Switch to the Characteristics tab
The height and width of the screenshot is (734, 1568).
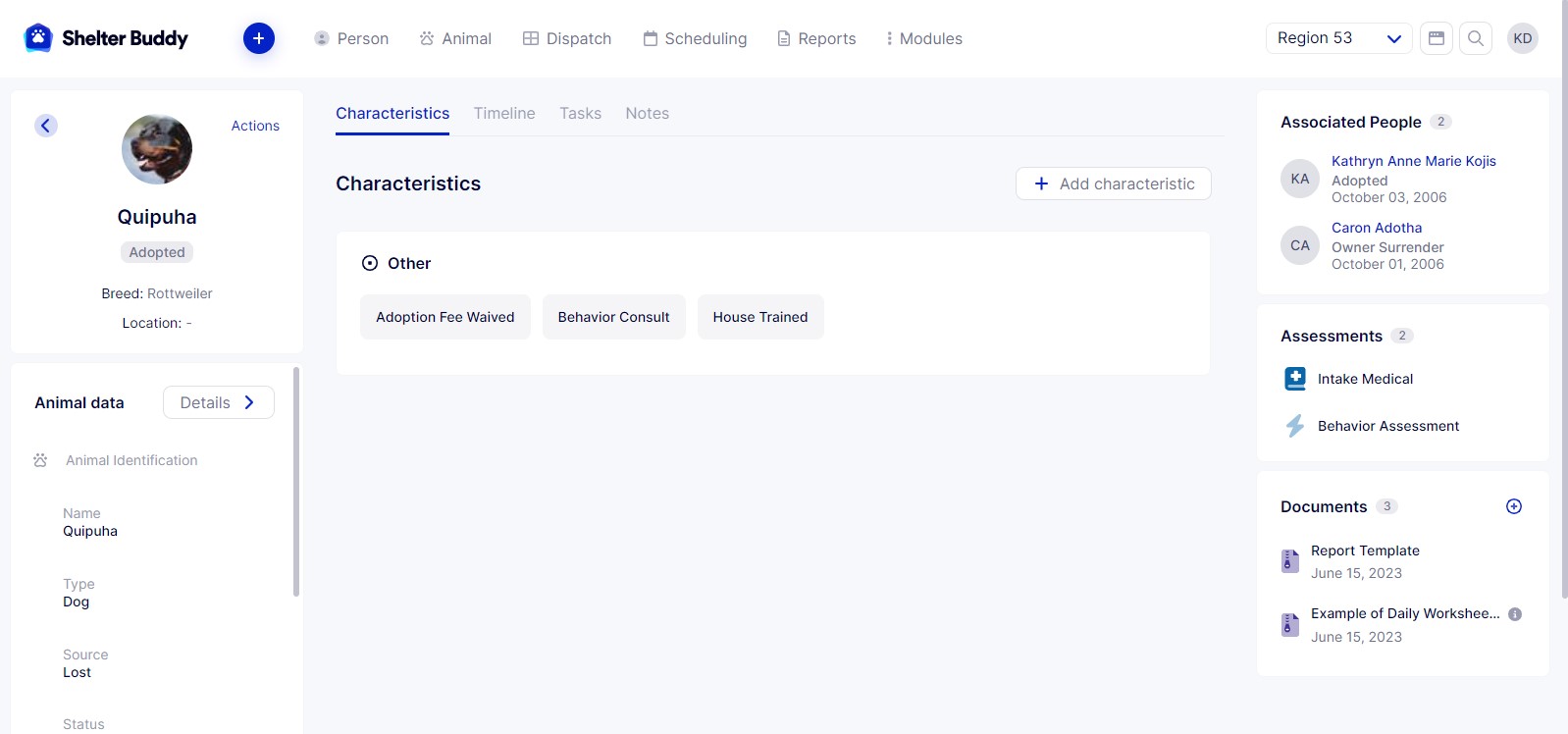click(392, 114)
